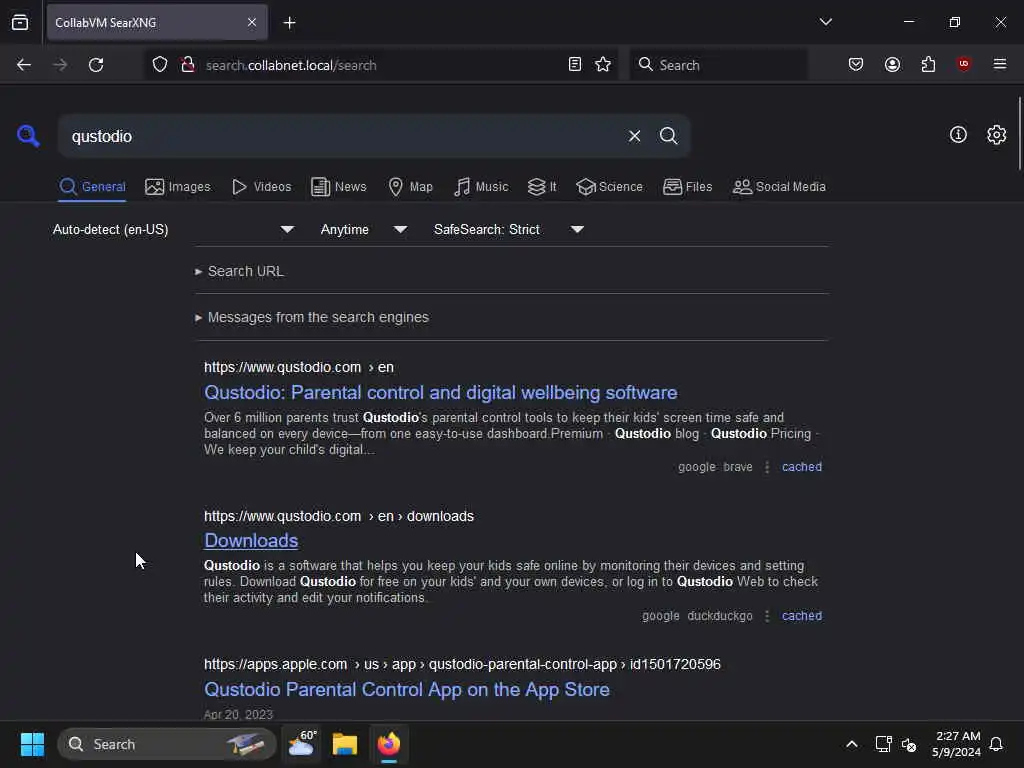Open SearXNG preferences gear
Image resolution: width=1024 pixels, height=768 pixels.
tap(997, 135)
